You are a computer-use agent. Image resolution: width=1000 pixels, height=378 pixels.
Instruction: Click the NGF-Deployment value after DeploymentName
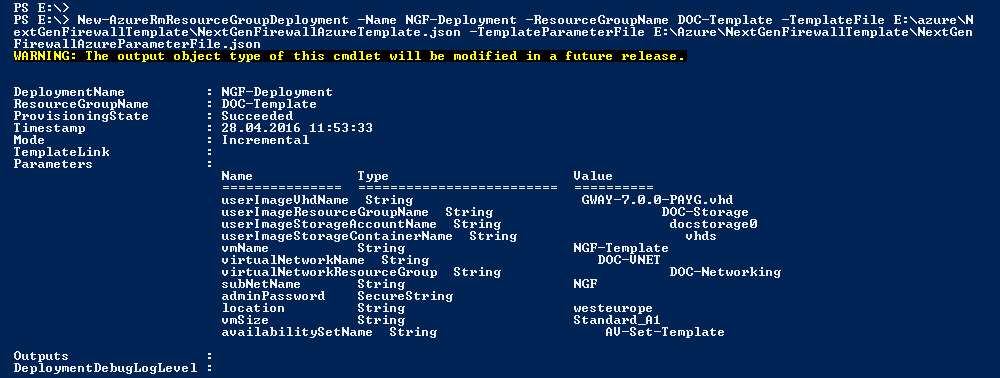coord(277,92)
